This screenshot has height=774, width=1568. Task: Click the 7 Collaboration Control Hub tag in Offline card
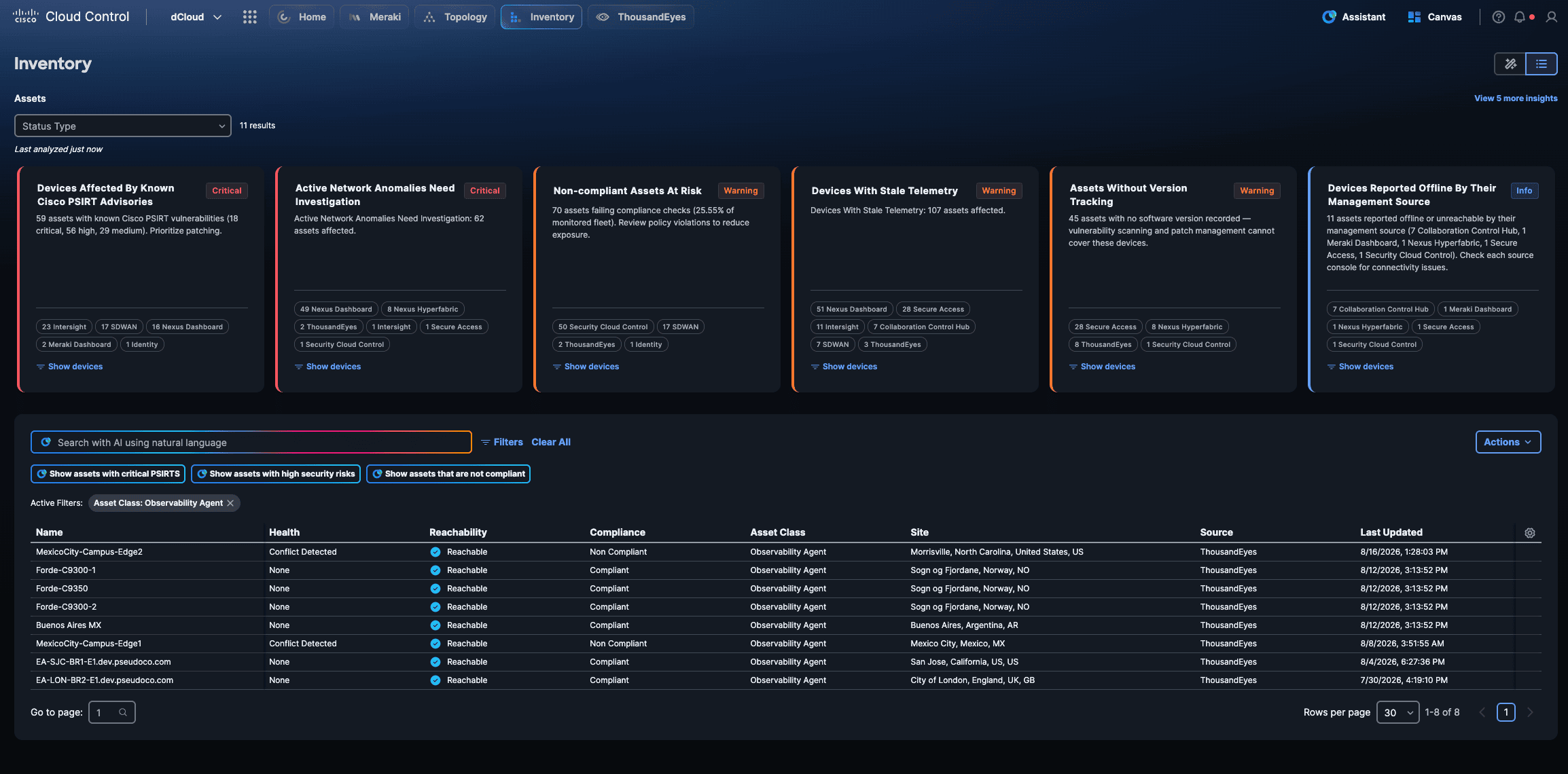[1380, 309]
